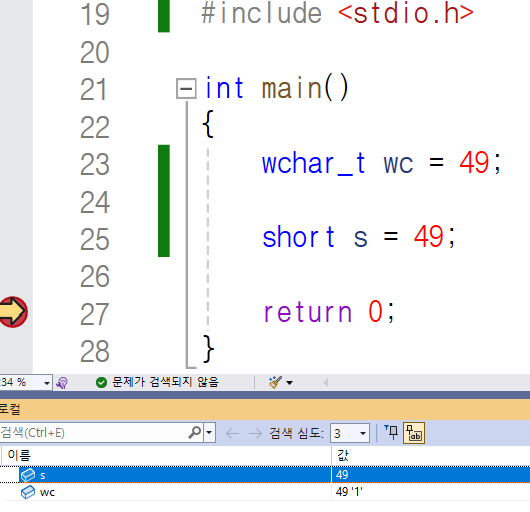Select the 'wc' variable row

[x=265, y=492]
